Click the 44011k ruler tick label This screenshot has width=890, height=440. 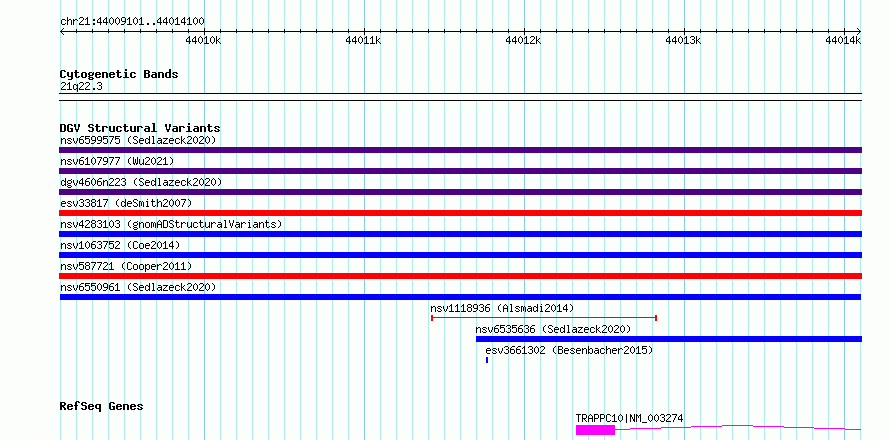click(x=363, y=40)
